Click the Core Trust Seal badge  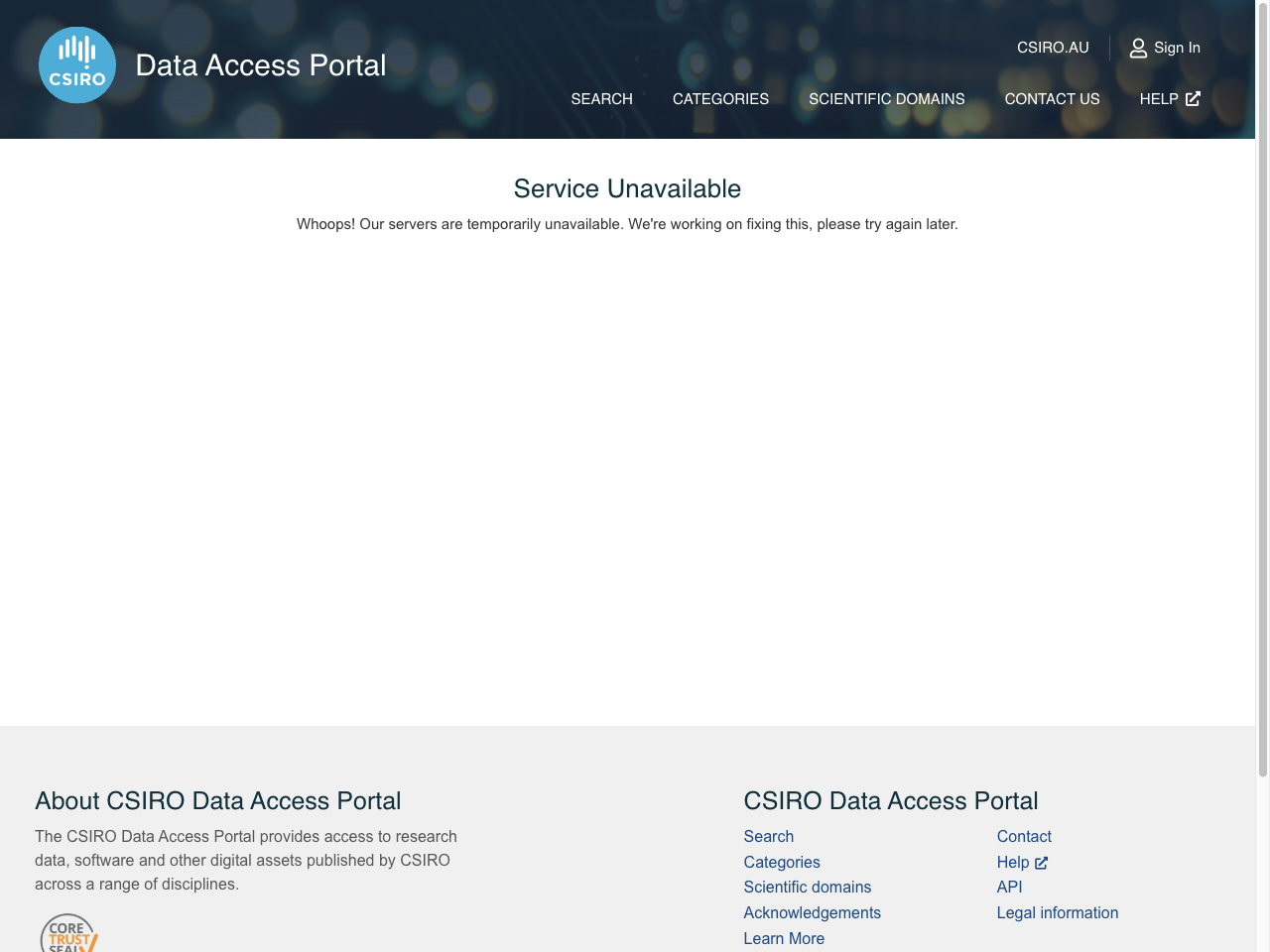click(68, 934)
